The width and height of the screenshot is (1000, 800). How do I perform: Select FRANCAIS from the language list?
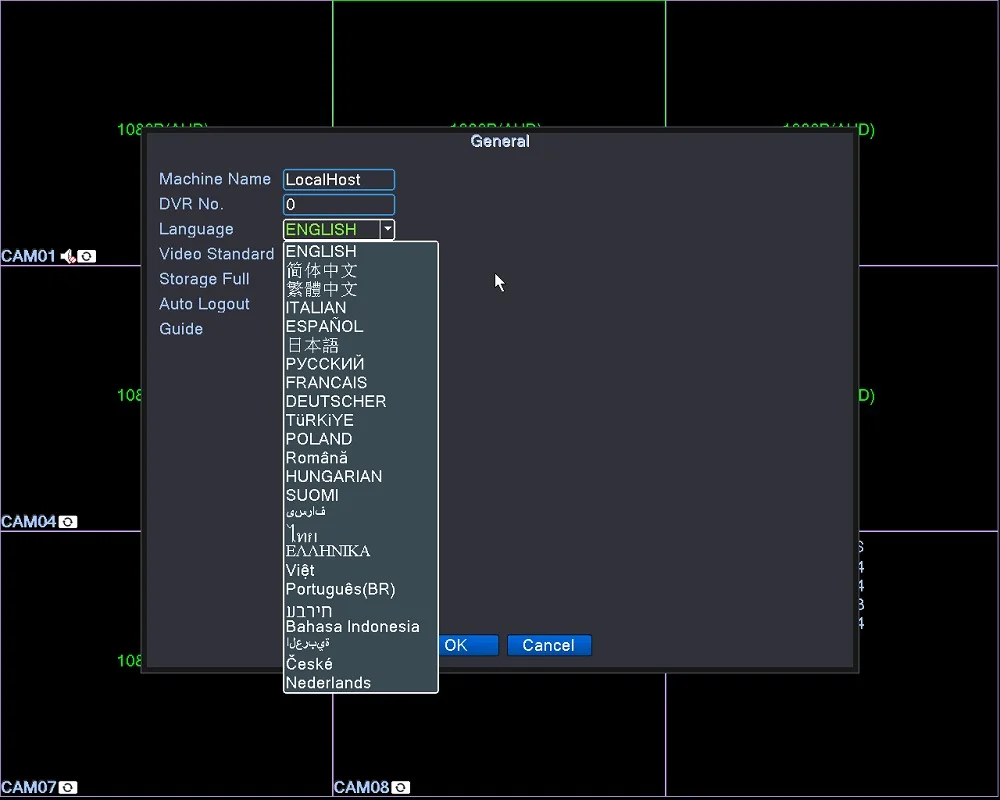360,383
